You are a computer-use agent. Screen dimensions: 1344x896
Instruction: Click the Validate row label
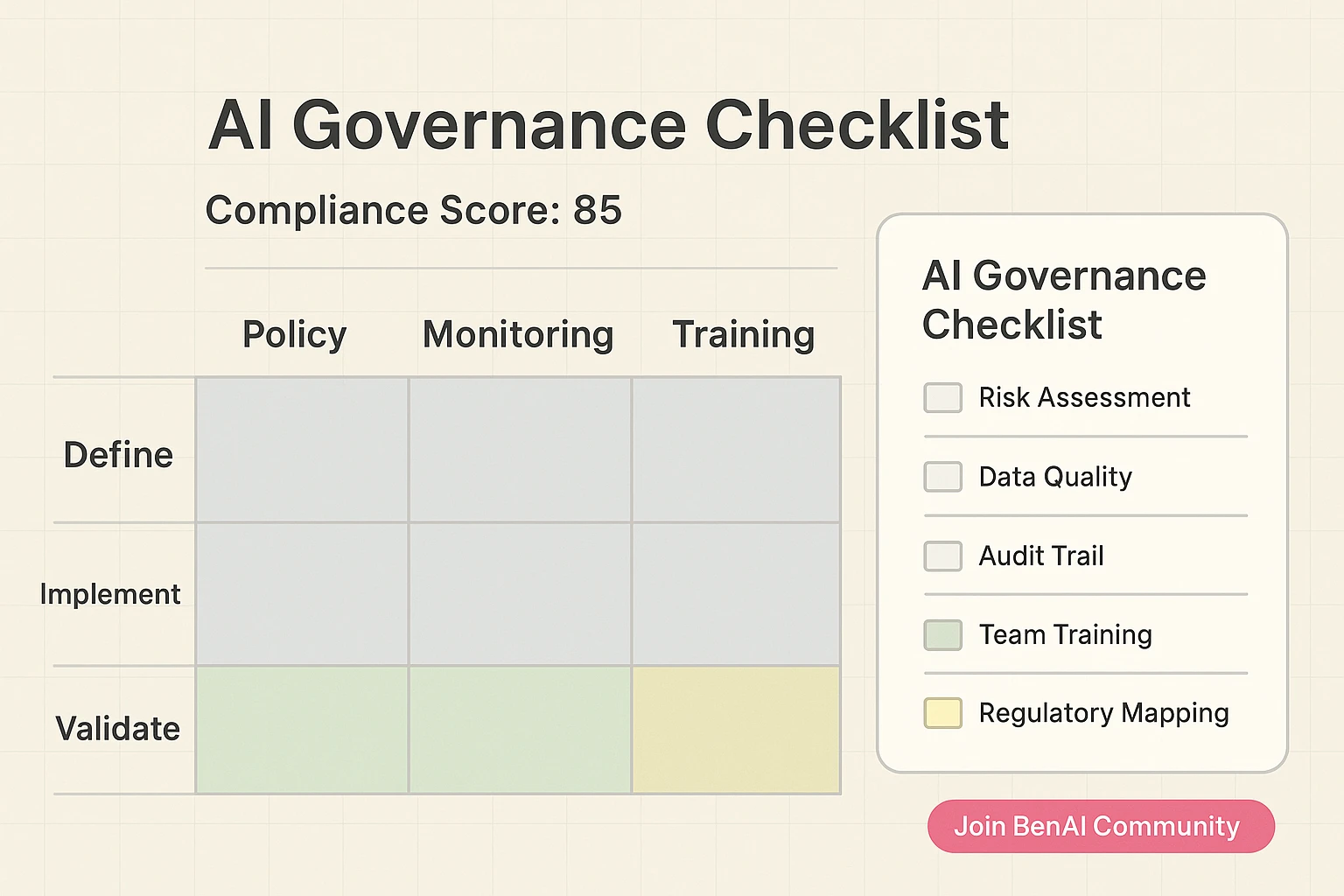[x=117, y=728]
